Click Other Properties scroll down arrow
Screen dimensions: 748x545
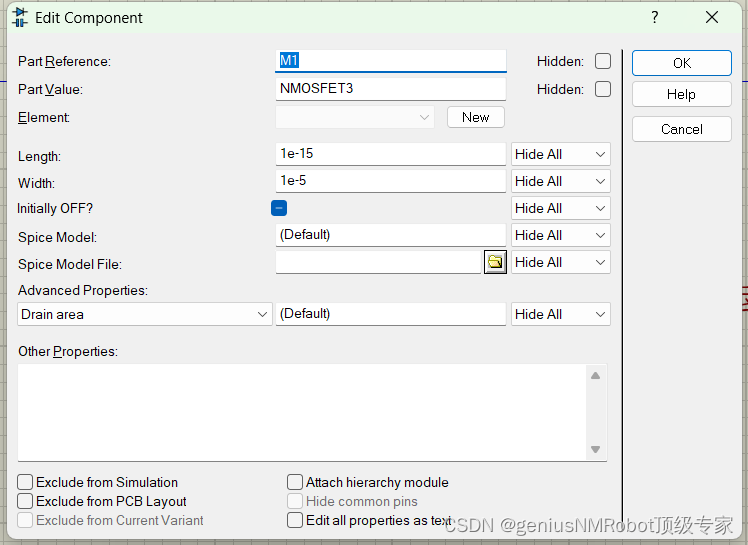pos(595,449)
